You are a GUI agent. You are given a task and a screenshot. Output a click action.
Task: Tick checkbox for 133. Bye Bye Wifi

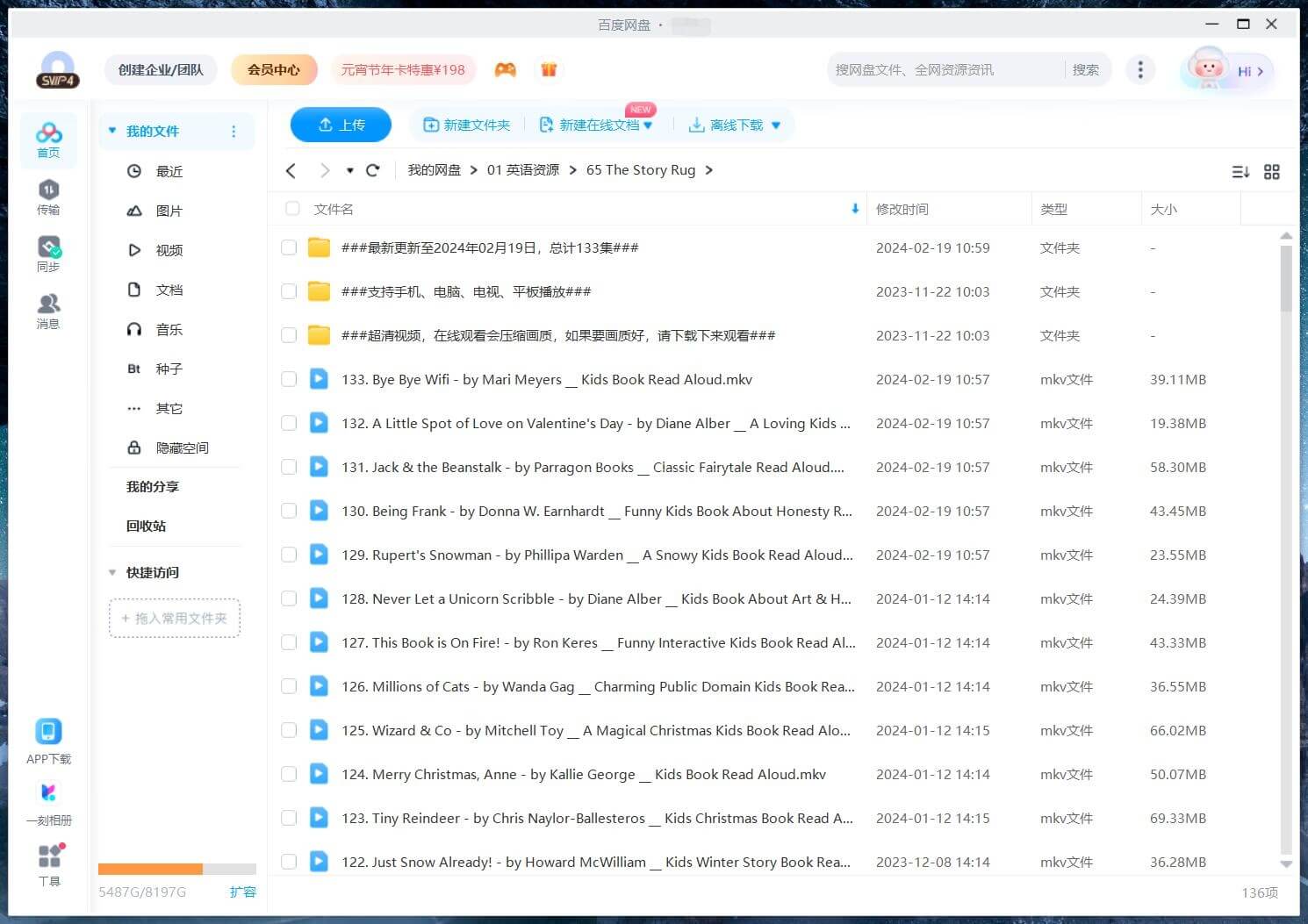[x=289, y=380]
